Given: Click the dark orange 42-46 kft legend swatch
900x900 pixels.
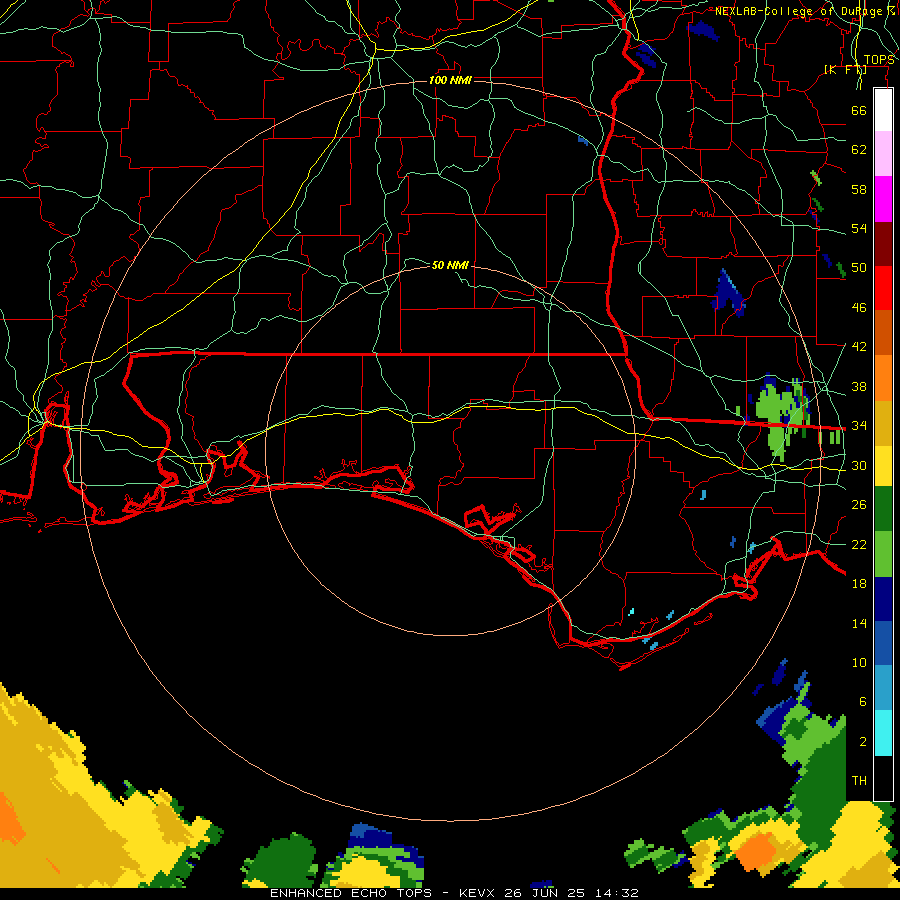Looking at the screenshot, I should tap(883, 332).
